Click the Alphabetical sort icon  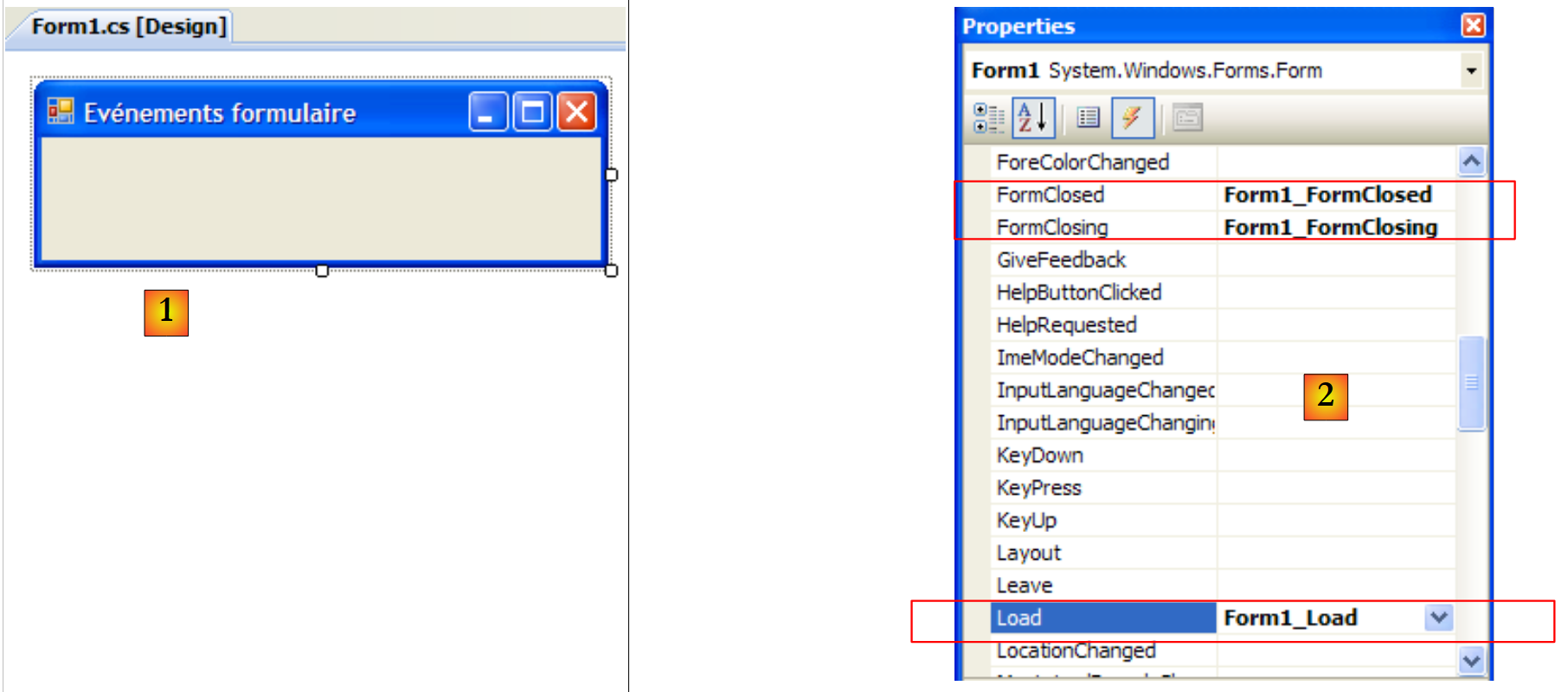(1033, 118)
